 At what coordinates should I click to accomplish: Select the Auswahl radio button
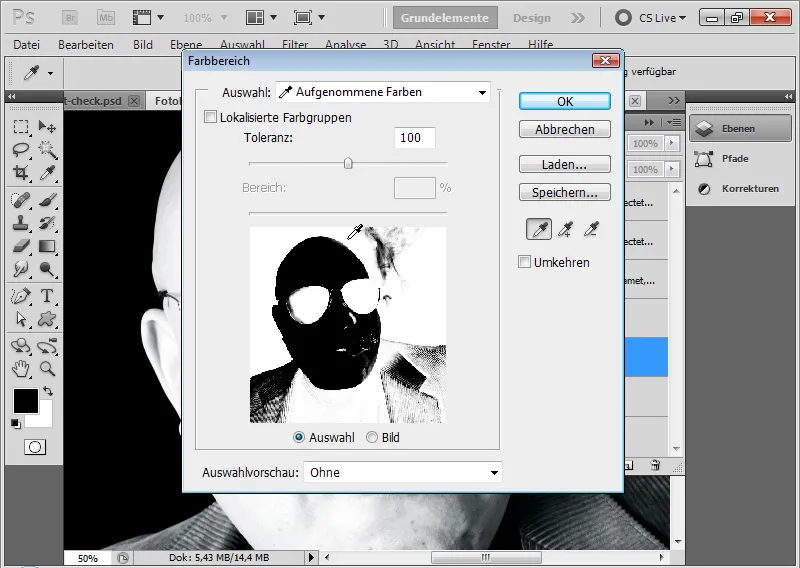[299, 437]
